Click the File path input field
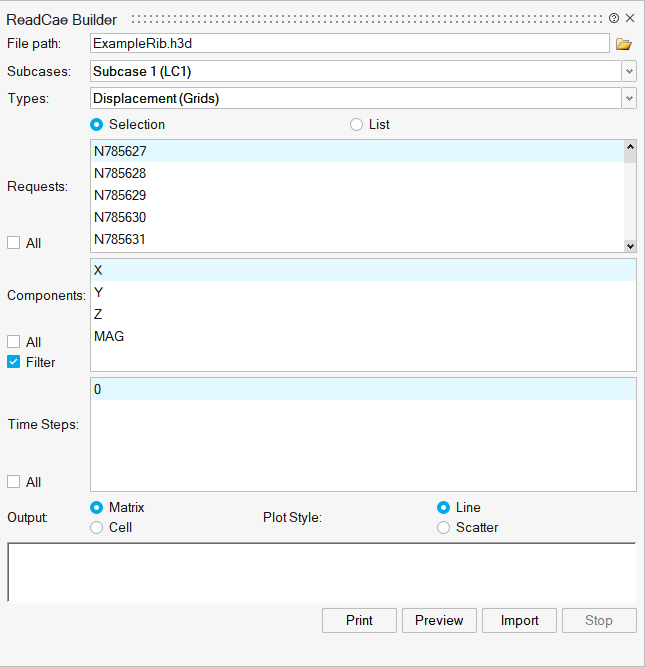Screen dimensions: 645x667 pyautogui.click(x=349, y=44)
